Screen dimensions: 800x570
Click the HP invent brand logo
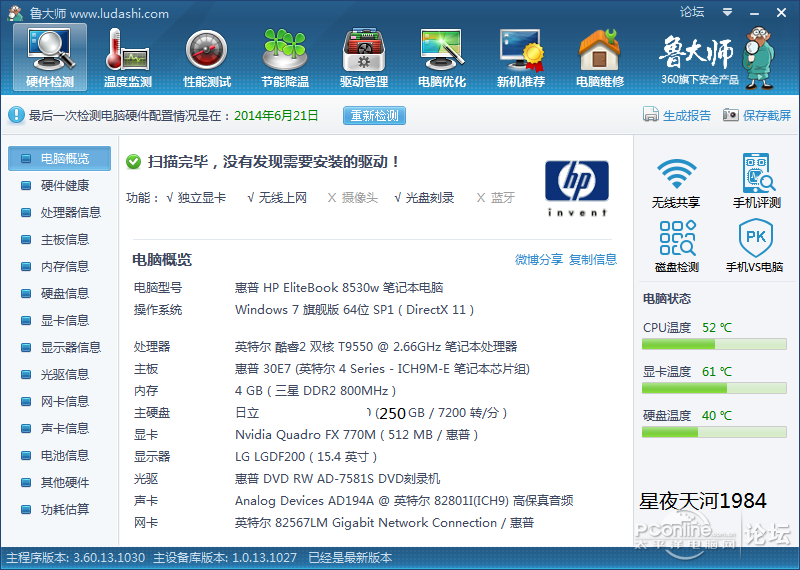(577, 188)
